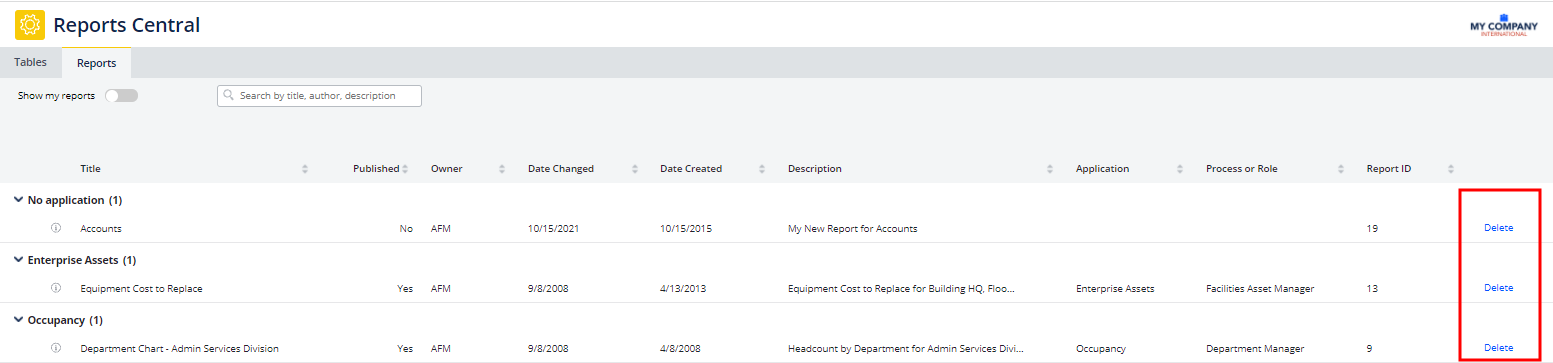Sort by Description column arrows
The height and width of the screenshot is (363, 1553).
(x=1050, y=169)
